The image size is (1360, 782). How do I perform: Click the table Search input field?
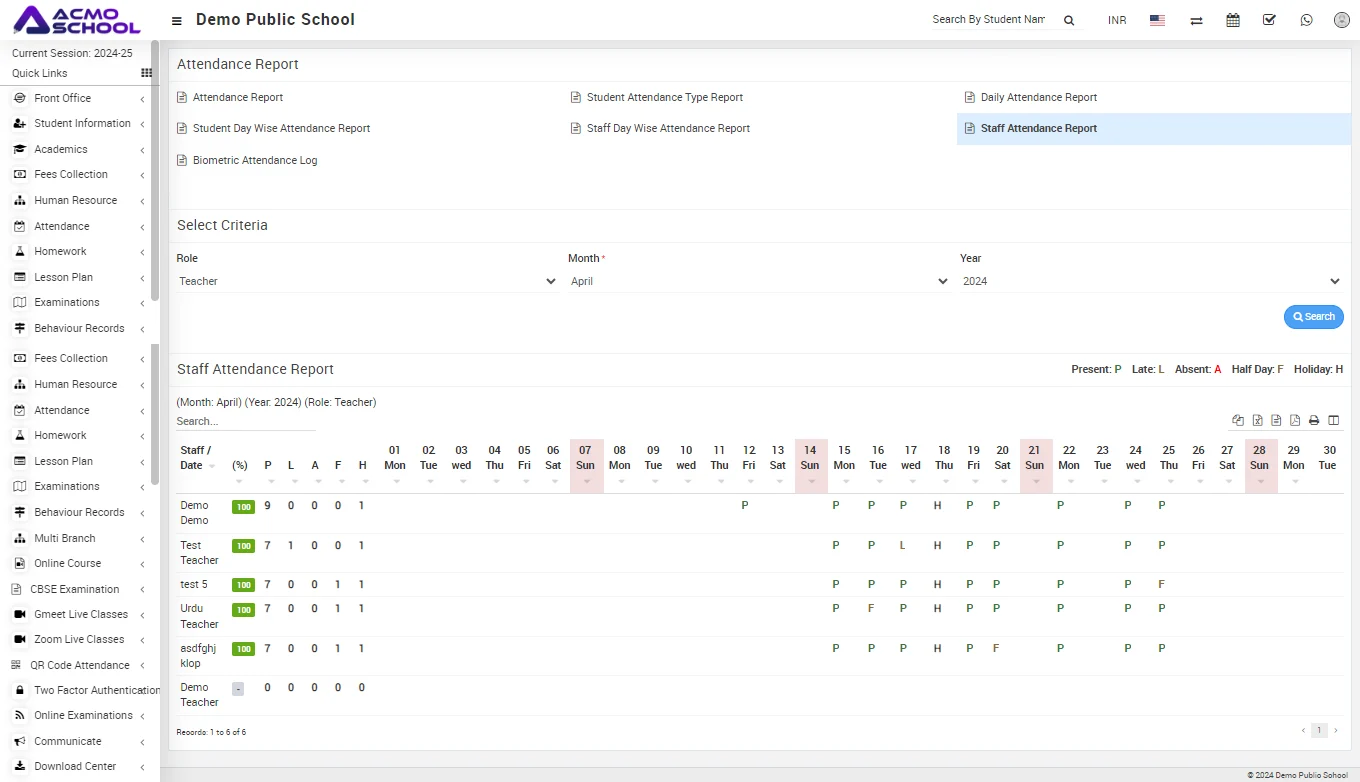[245, 422]
